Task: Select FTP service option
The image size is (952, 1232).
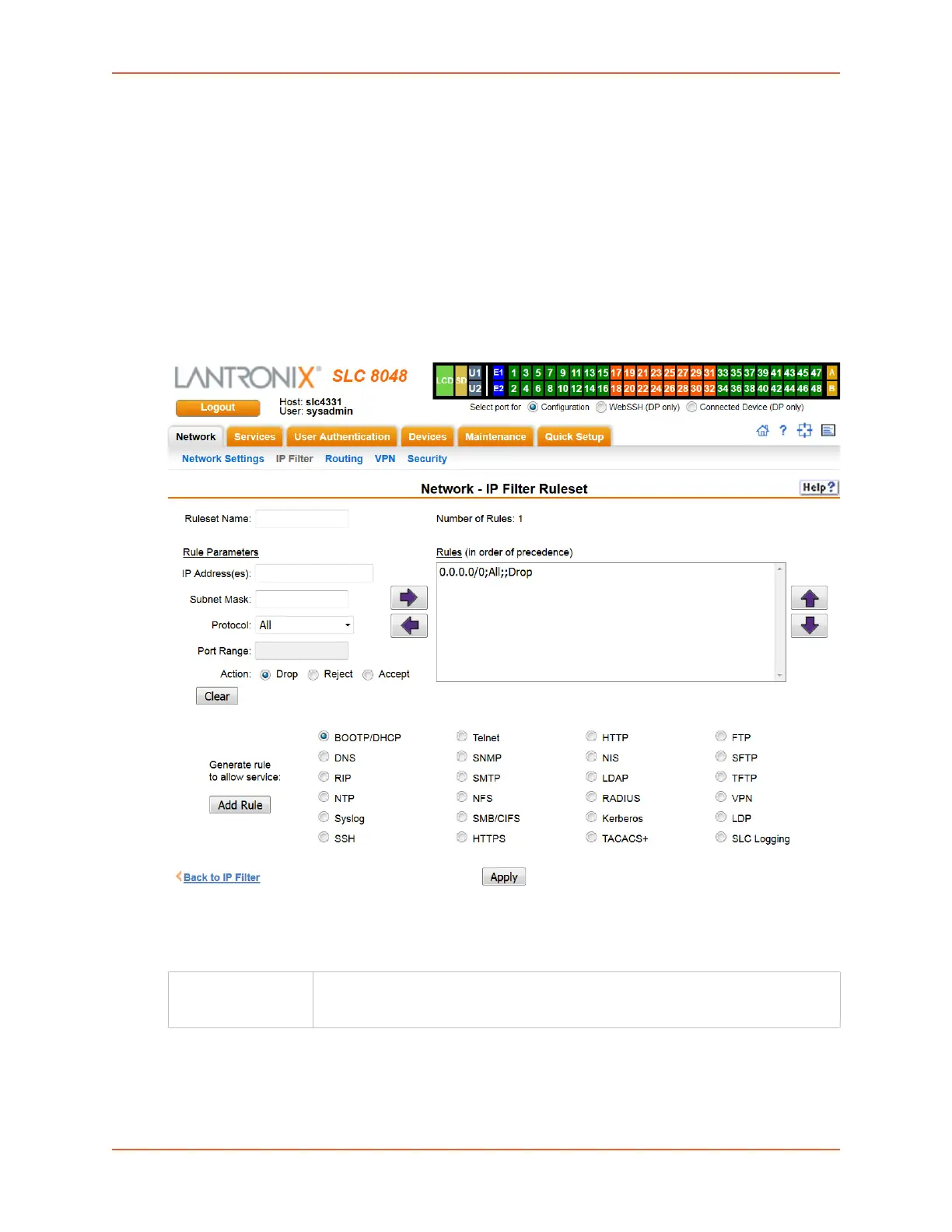Action: [721, 736]
